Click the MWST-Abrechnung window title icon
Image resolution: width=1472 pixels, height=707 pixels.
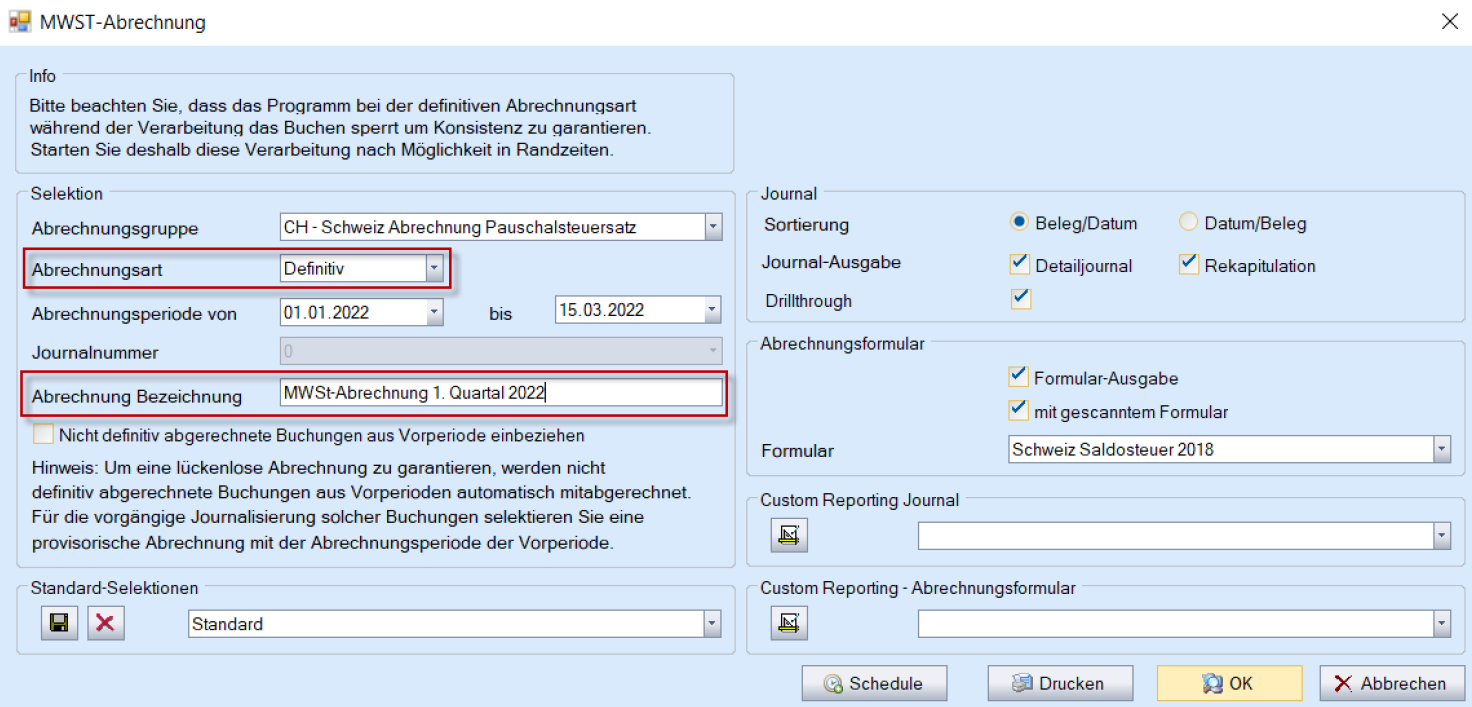19,21
